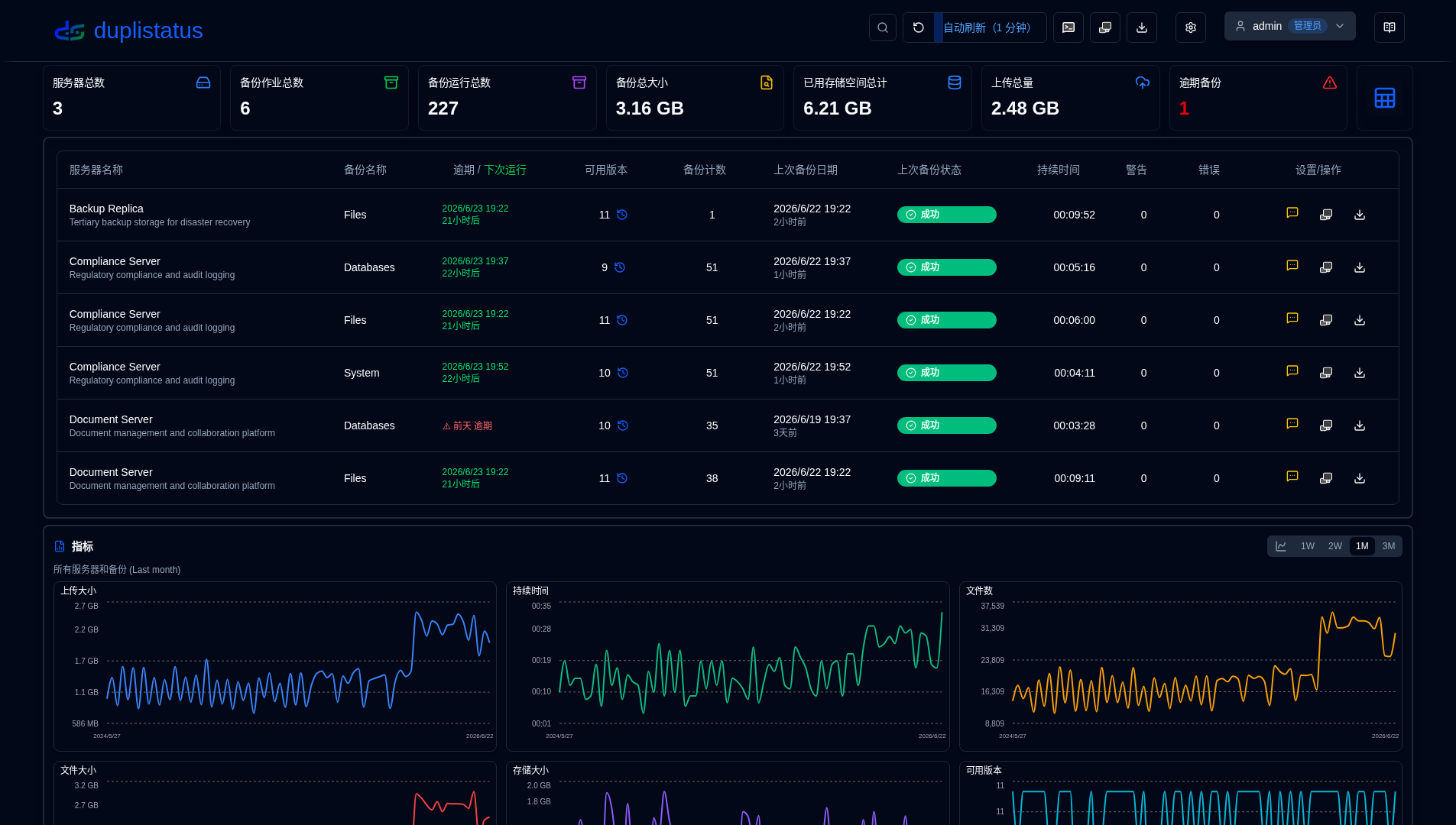1456x825 pixels.
Task: Click success status badge for Backup Replica
Action: point(946,215)
